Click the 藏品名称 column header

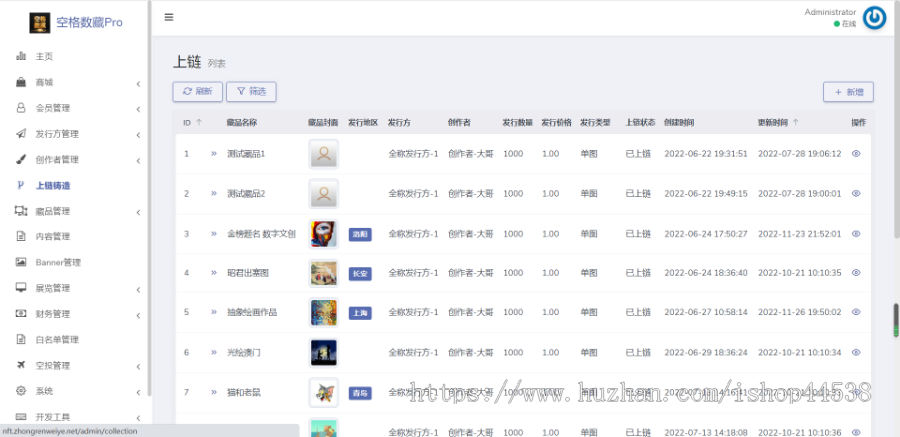pyautogui.click(x=242, y=122)
